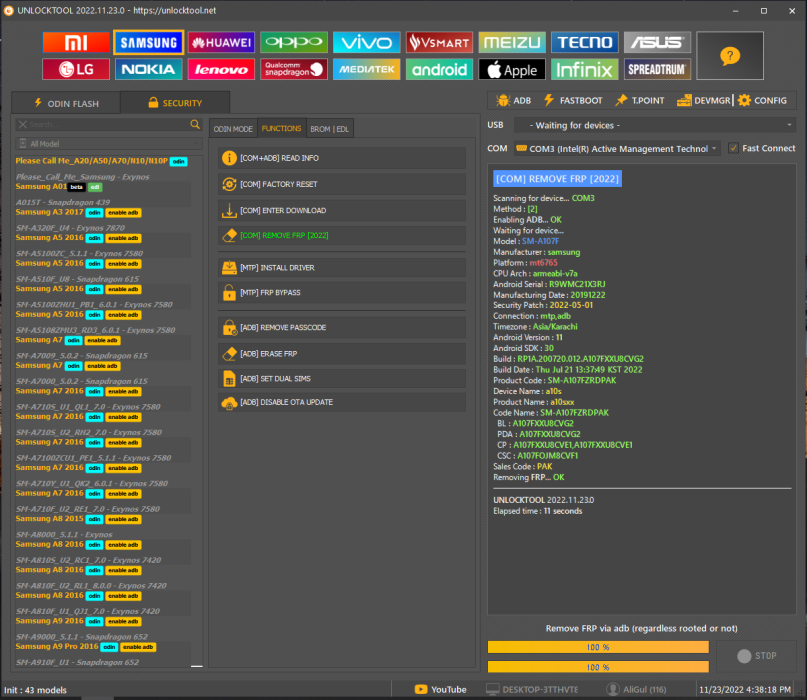Run [COM] FACTORY RESET
Image resolution: width=807 pixels, height=700 pixels.
pyautogui.click(x=342, y=184)
